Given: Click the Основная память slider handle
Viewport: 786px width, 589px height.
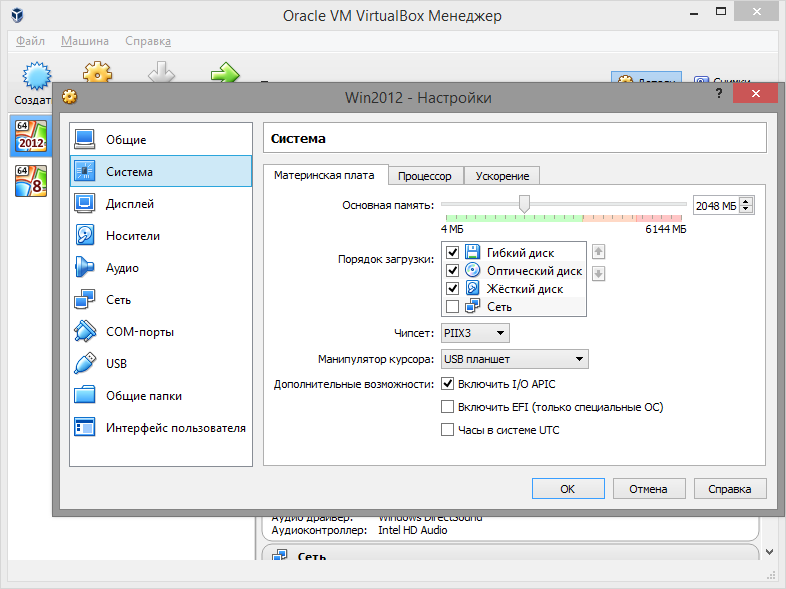Looking at the screenshot, I should click(524, 205).
